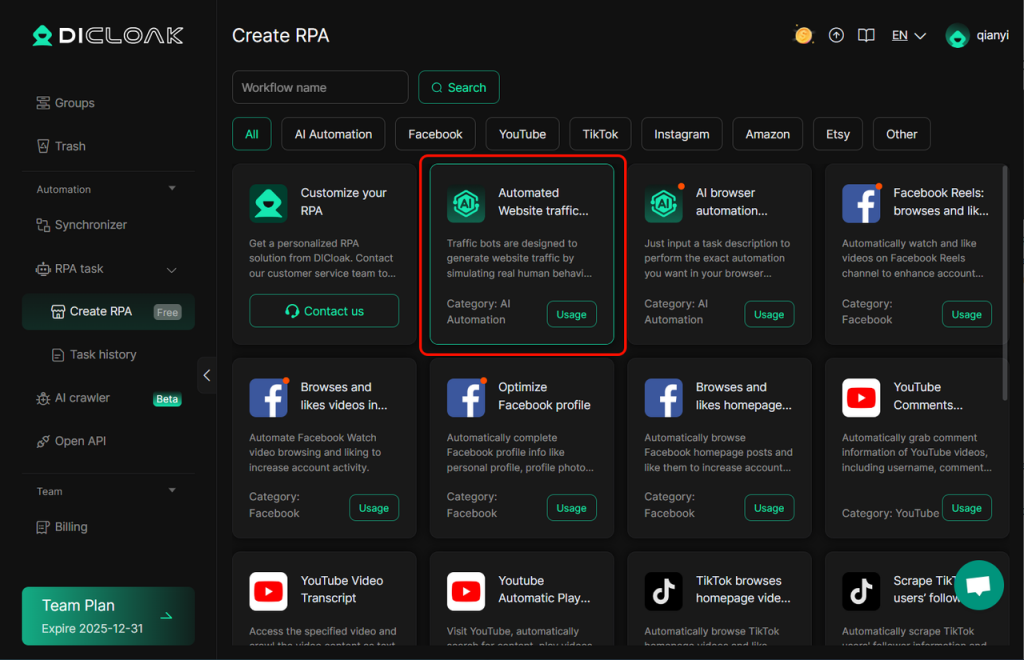Collapse the Automation section

(172, 189)
